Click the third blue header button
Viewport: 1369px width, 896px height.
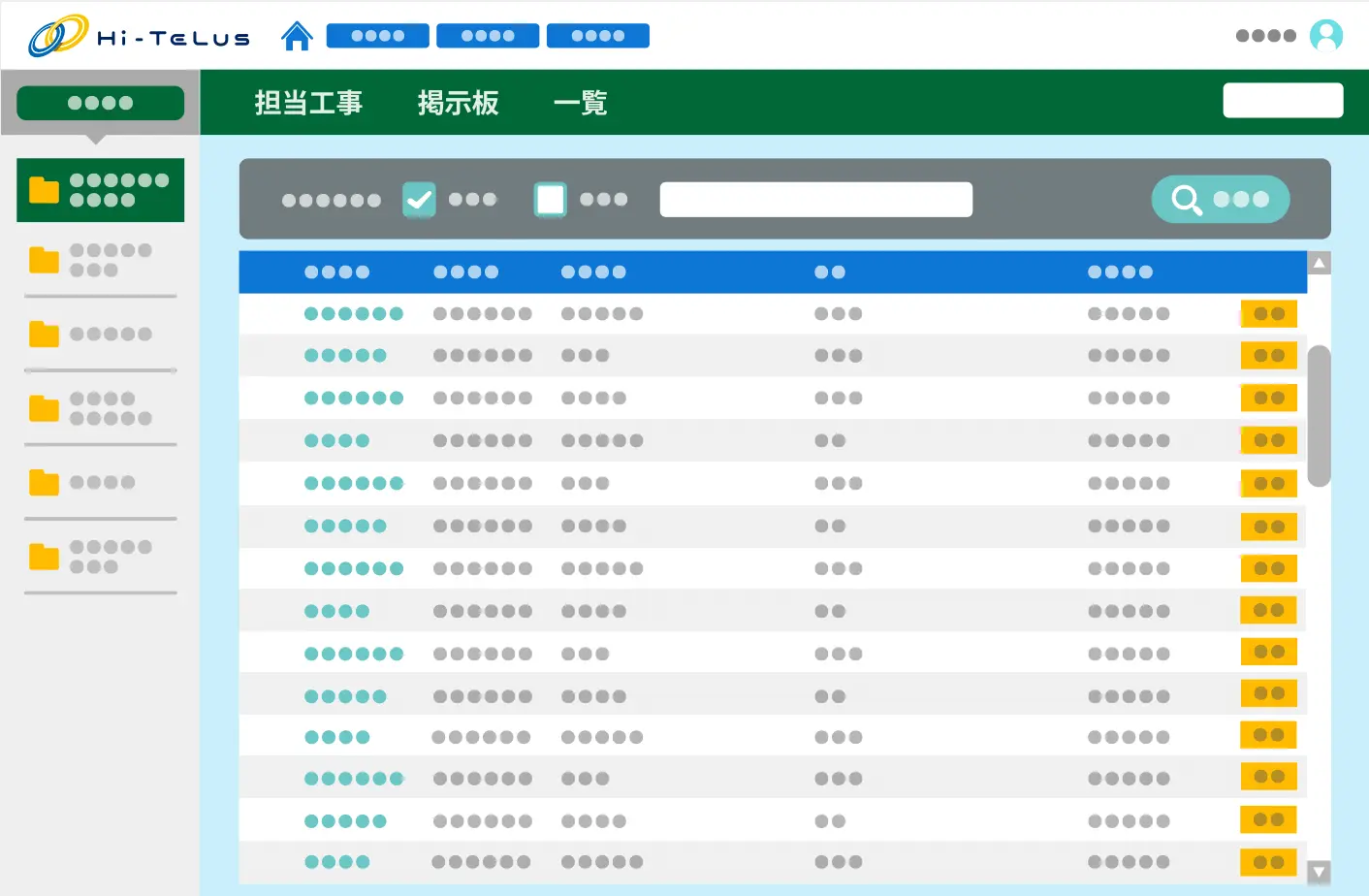(x=598, y=36)
